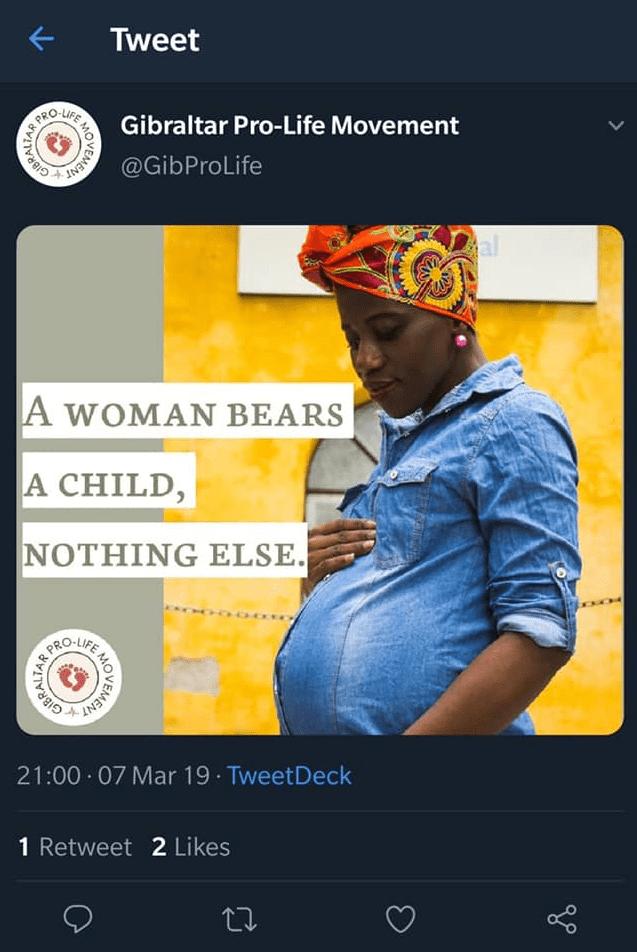View who retweeted via "1 Retweet"
The height and width of the screenshot is (952, 637).
coord(76,847)
